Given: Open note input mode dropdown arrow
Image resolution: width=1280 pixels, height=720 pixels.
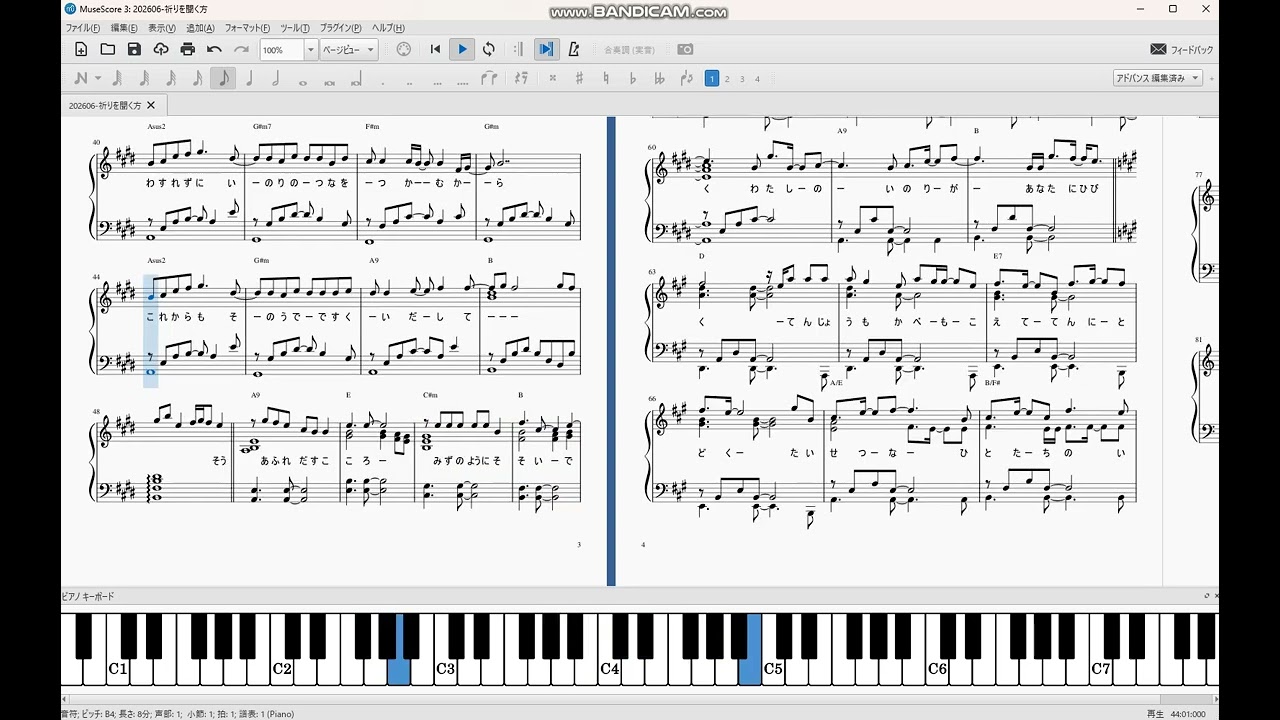Looking at the screenshot, I should coord(97,78).
